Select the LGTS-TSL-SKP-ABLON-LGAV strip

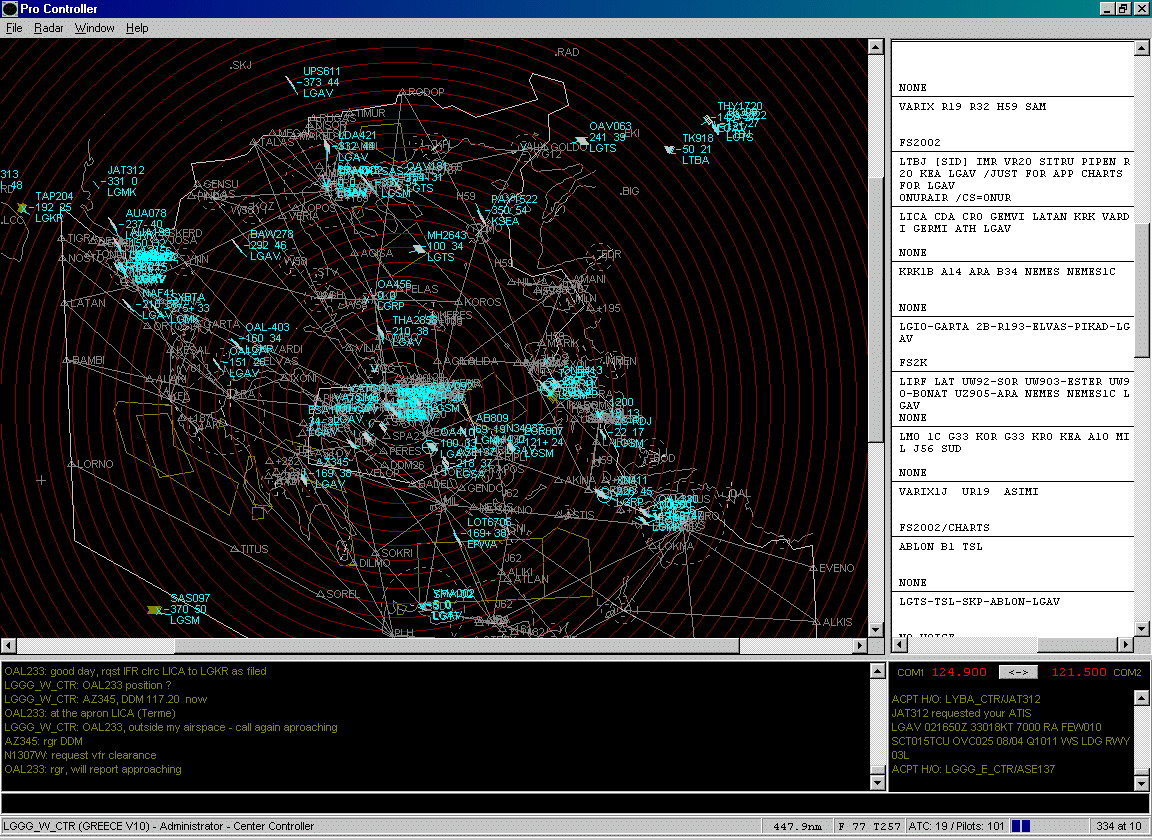1012,614
